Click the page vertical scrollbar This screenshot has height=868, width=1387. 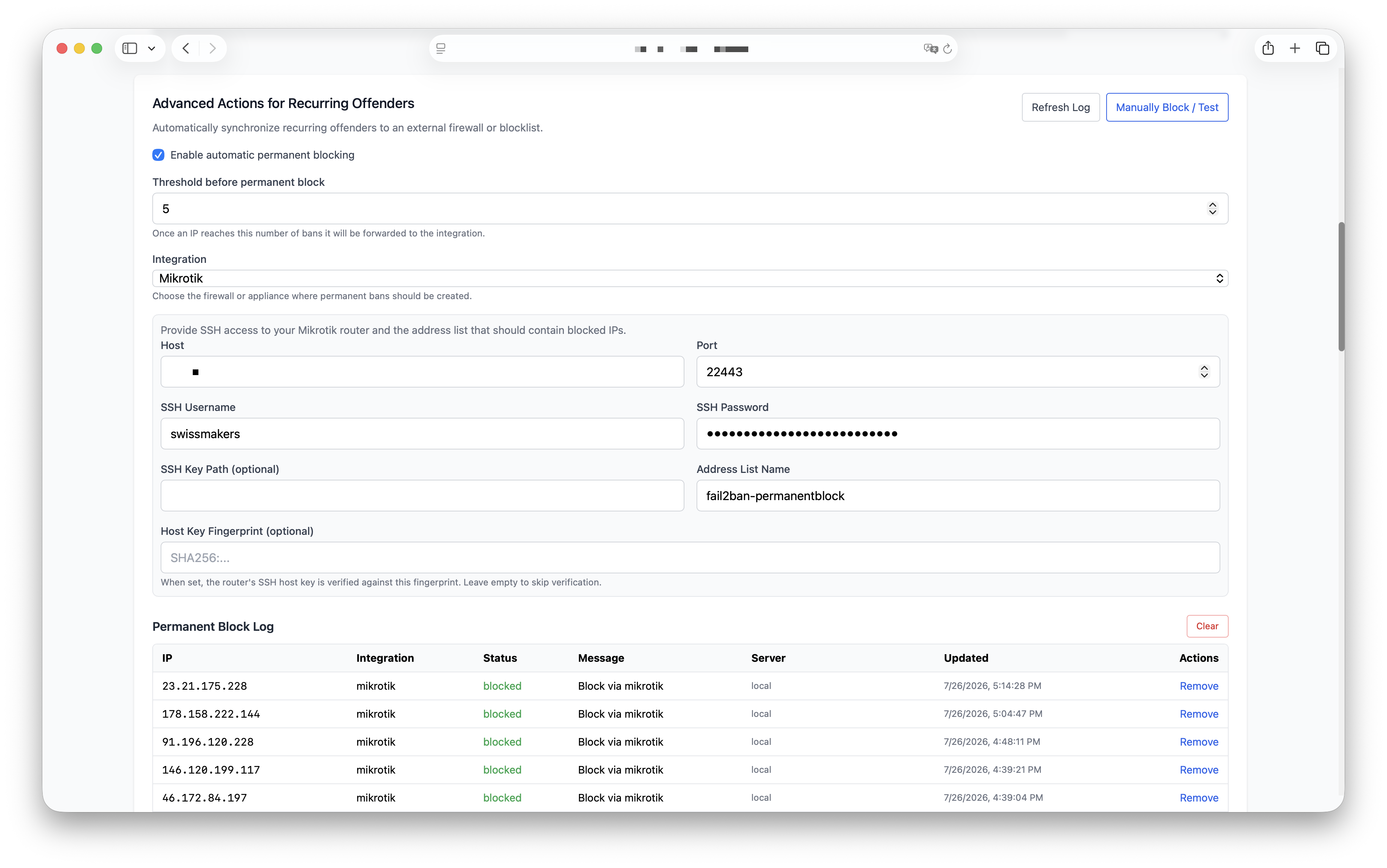click(1341, 286)
